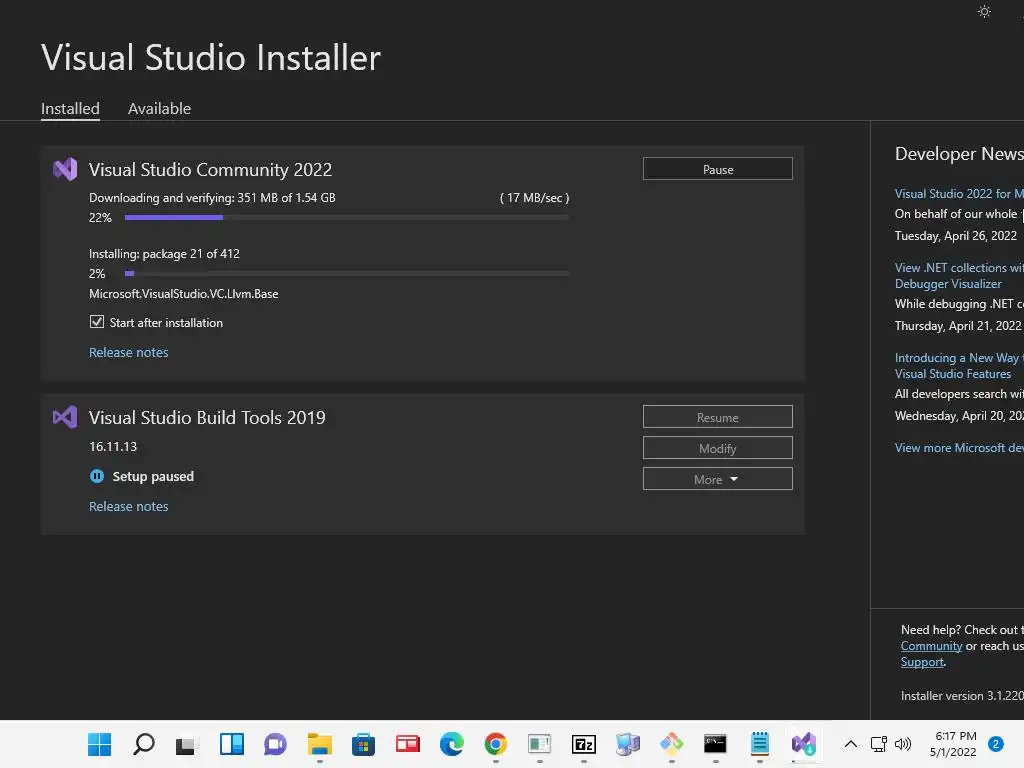1024x768 pixels.
Task: Expand the More dropdown for Build Tools
Action: point(718,479)
